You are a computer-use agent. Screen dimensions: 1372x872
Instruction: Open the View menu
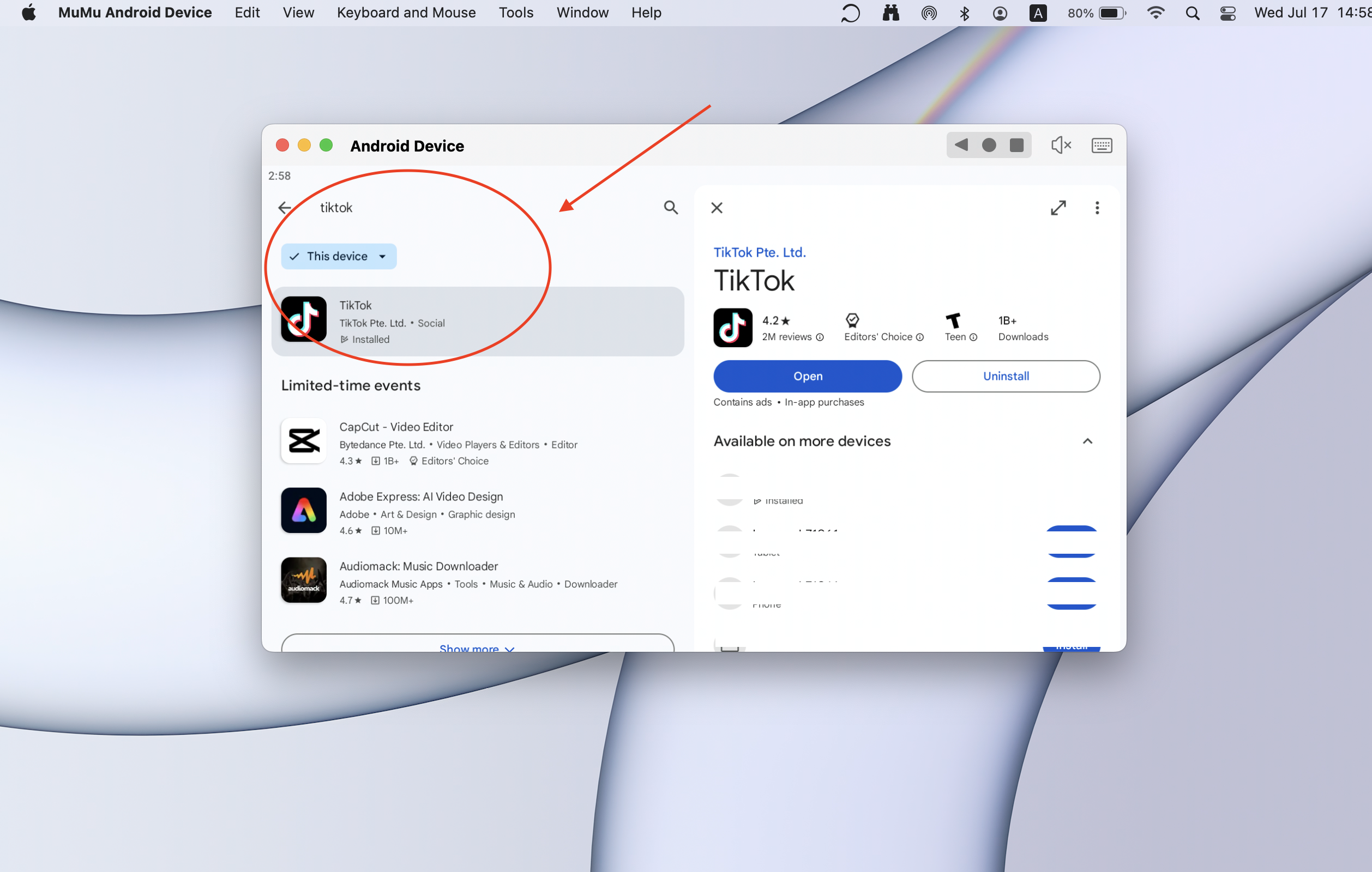coord(298,13)
